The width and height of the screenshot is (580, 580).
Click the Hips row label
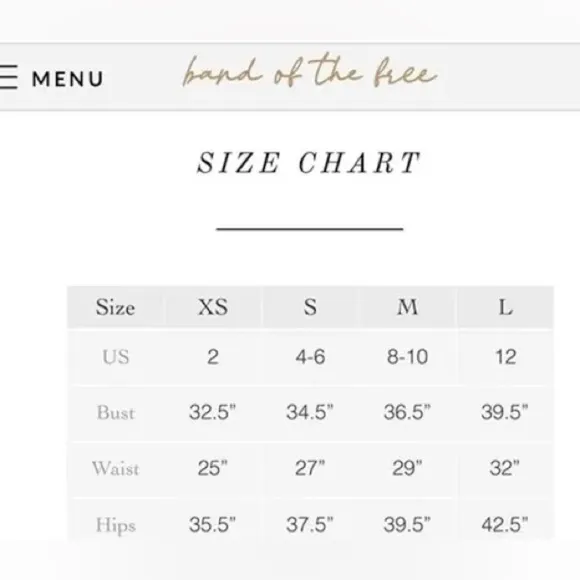pos(116,525)
